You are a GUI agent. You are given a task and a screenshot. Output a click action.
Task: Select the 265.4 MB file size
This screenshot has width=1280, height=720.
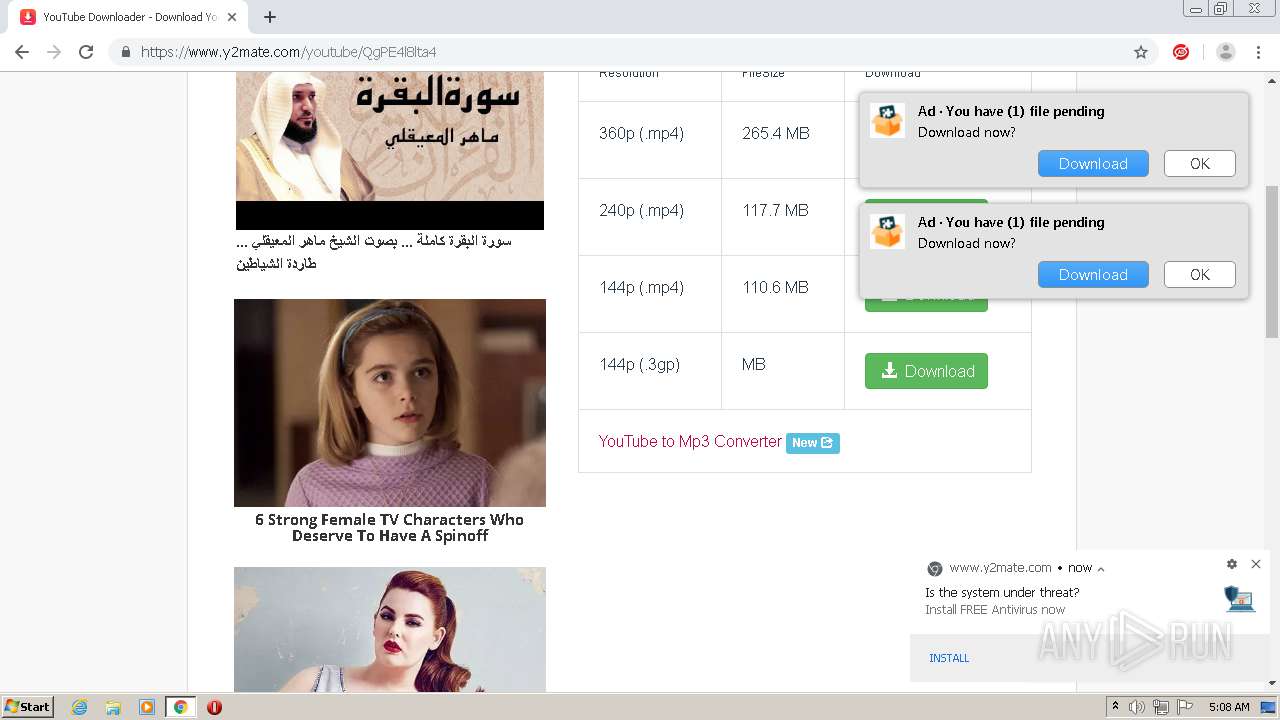tap(775, 133)
